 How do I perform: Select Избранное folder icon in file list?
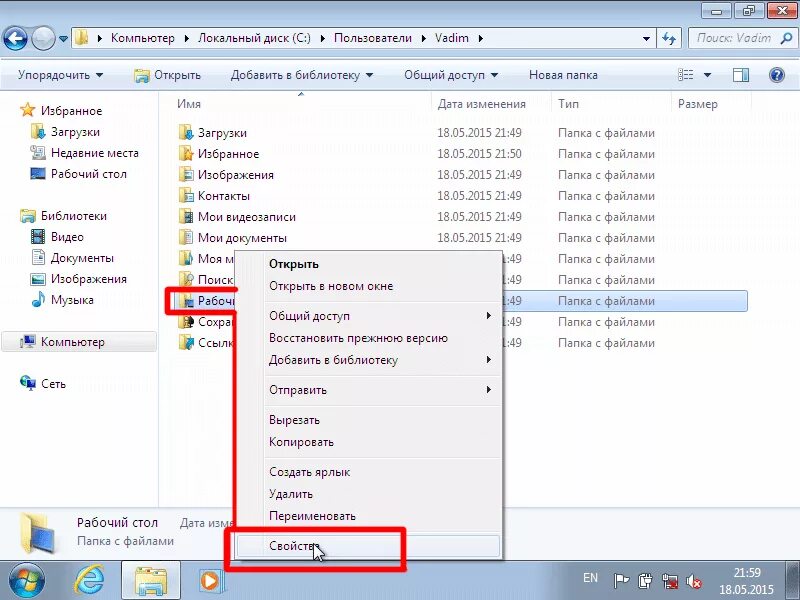pos(186,154)
